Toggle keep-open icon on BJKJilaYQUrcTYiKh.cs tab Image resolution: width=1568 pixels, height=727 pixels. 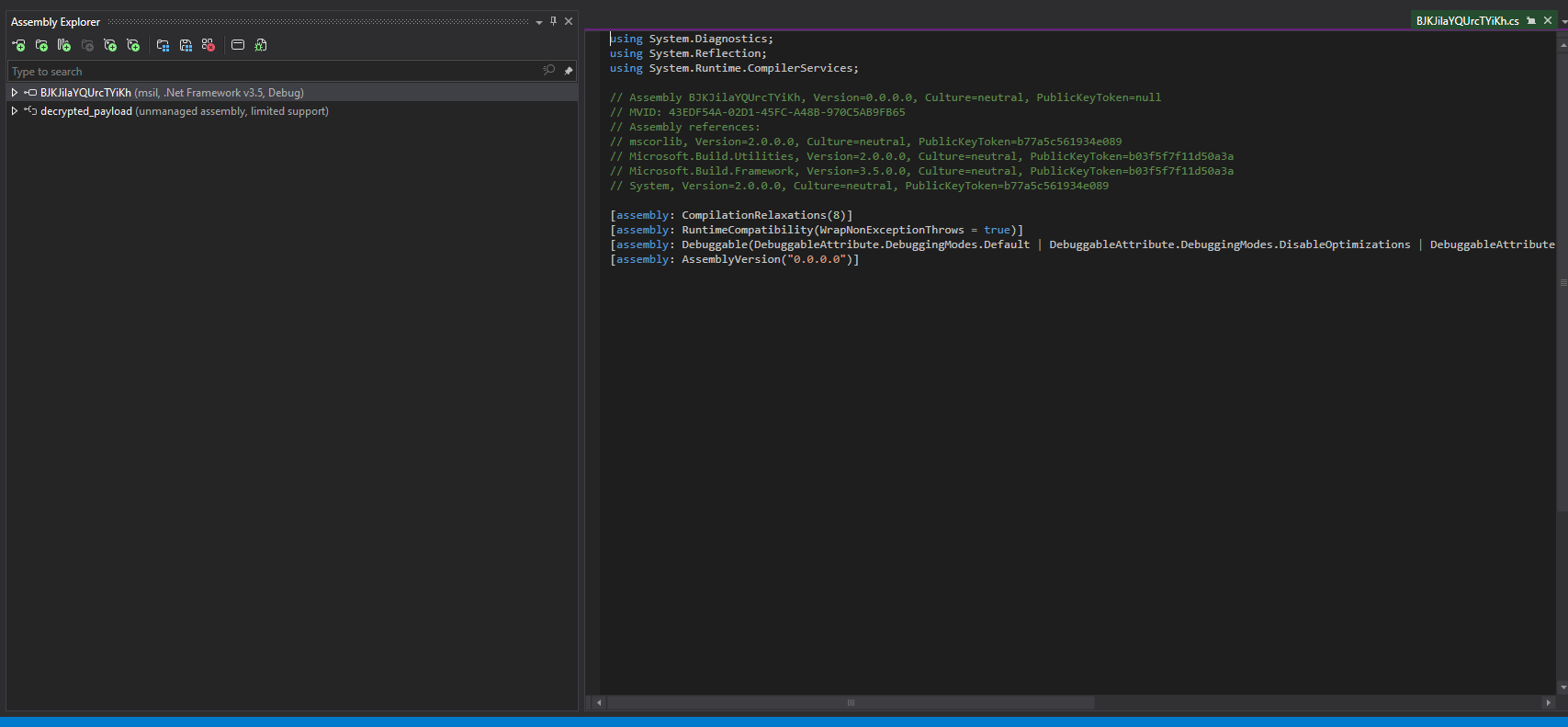(1531, 20)
